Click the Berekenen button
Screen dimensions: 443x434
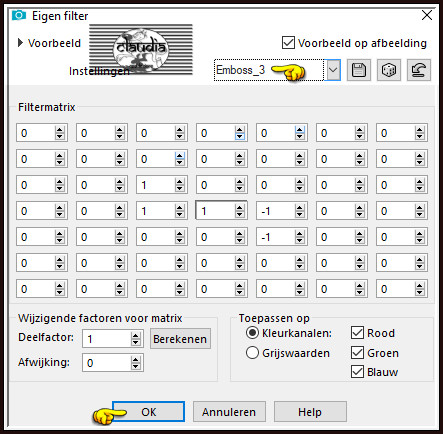(x=180, y=339)
